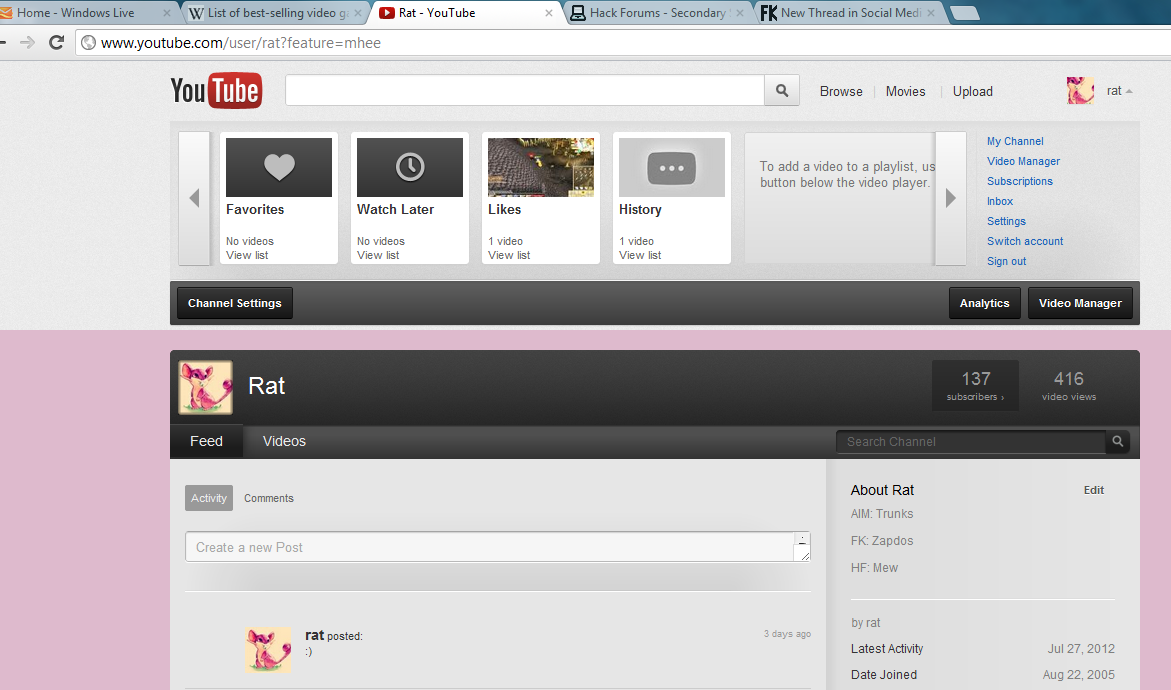
Task: Click the Favorites heart thumbnail
Action: (279, 167)
